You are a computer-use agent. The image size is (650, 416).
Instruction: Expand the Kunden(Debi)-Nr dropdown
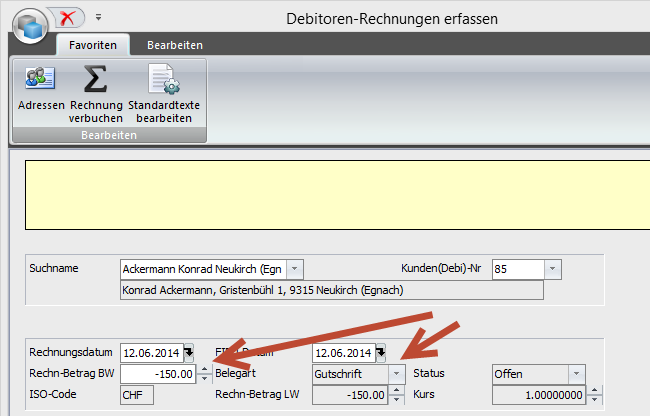pyautogui.click(x=553, y=269)
